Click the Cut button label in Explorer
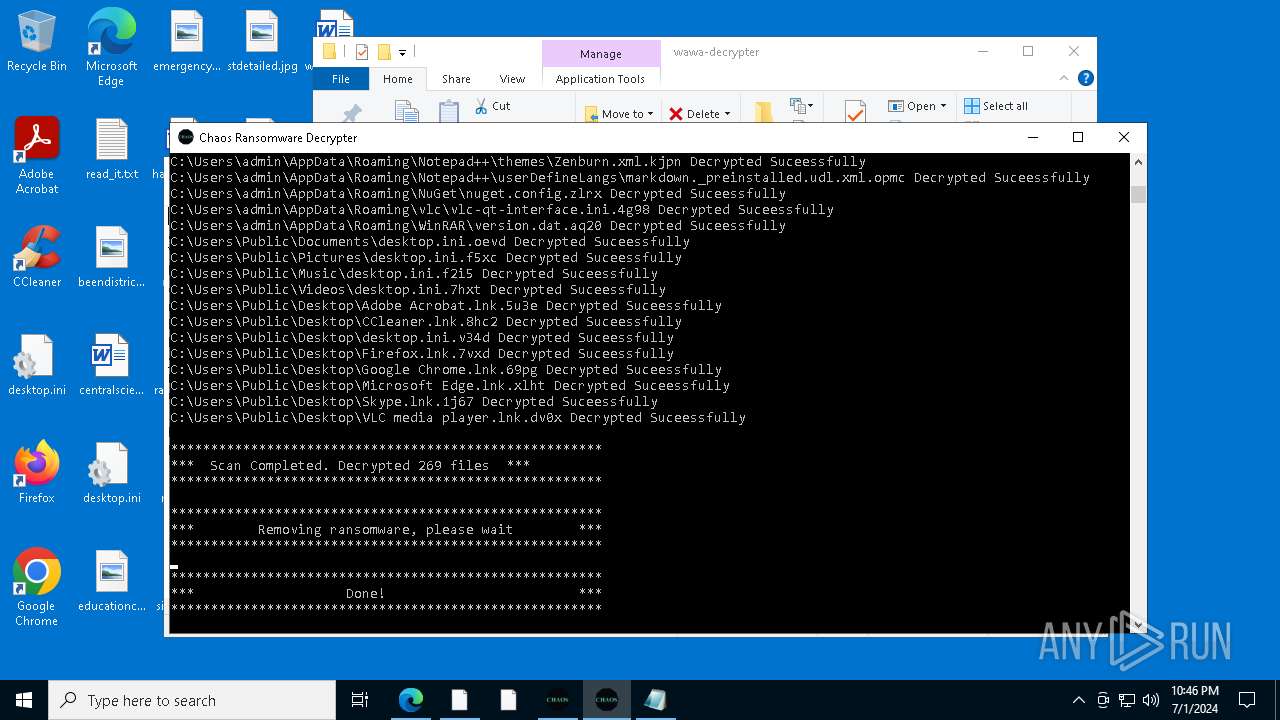Image resolution: width=1280 pixels, height=720 pixels. coord(501,106)
